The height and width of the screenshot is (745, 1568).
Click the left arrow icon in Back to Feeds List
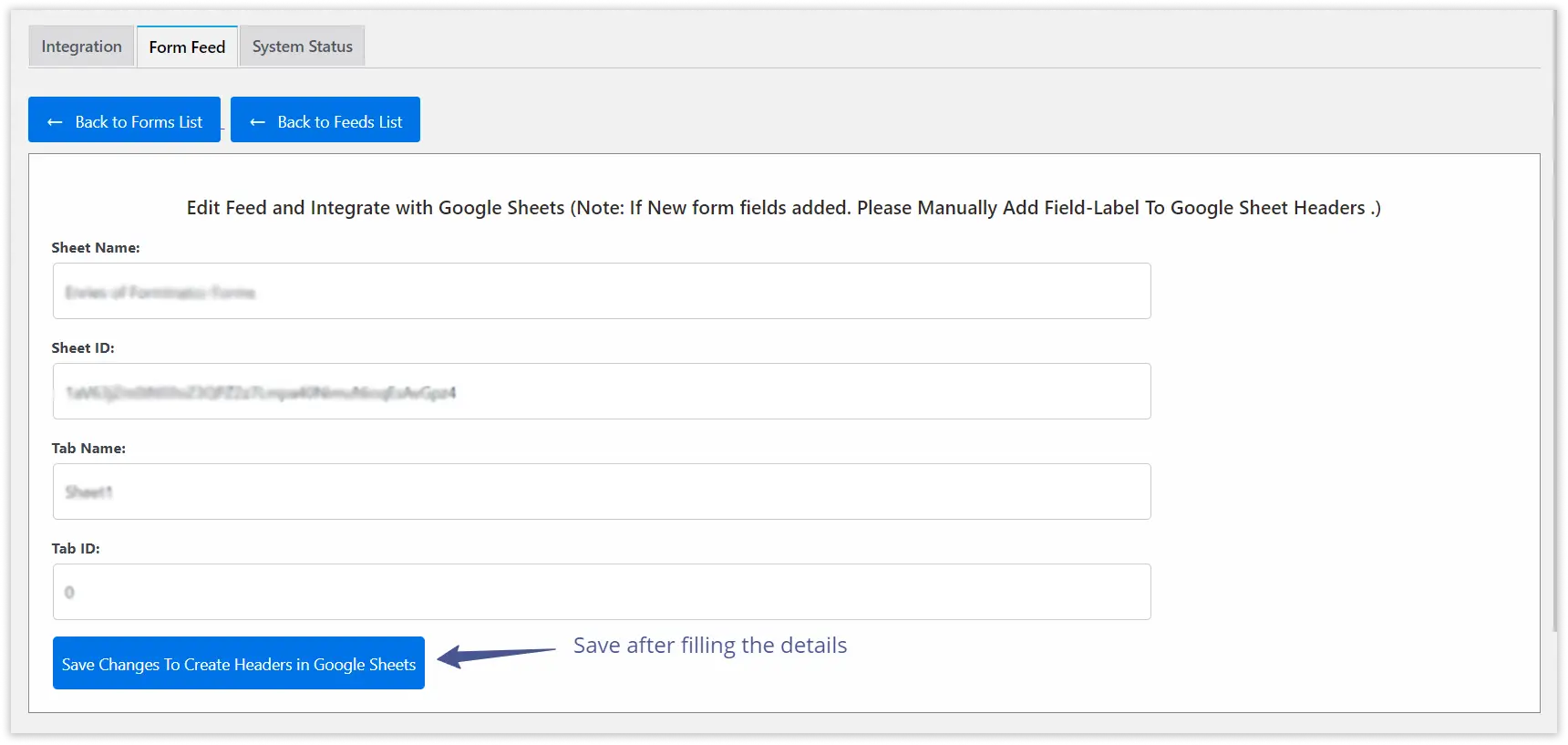coord(257,122)
